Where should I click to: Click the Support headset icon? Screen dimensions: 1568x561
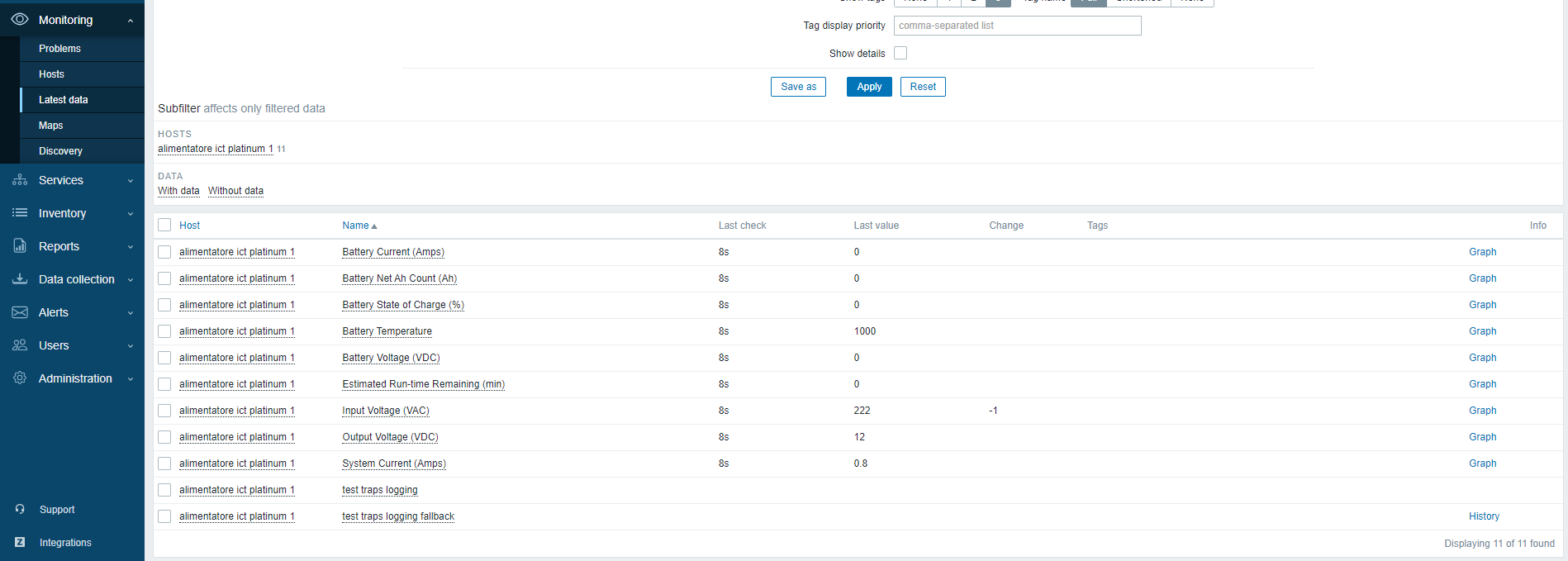point(20,510)
